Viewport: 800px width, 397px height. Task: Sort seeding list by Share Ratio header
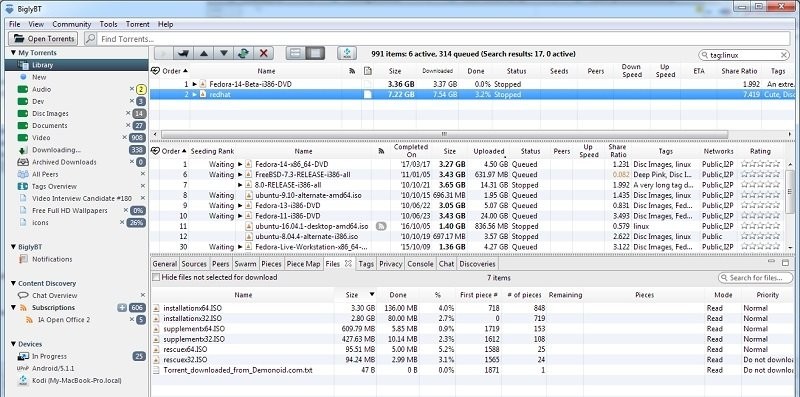coord(617,151)
